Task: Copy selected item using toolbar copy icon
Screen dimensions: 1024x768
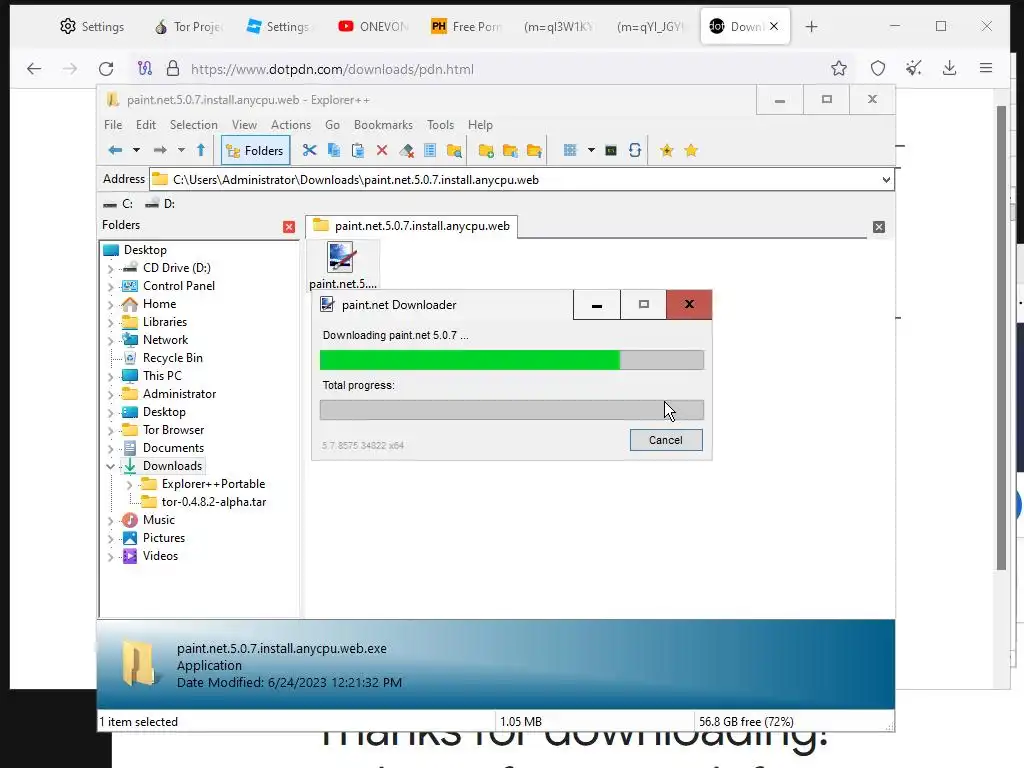Action: click(x=334, y=151)
